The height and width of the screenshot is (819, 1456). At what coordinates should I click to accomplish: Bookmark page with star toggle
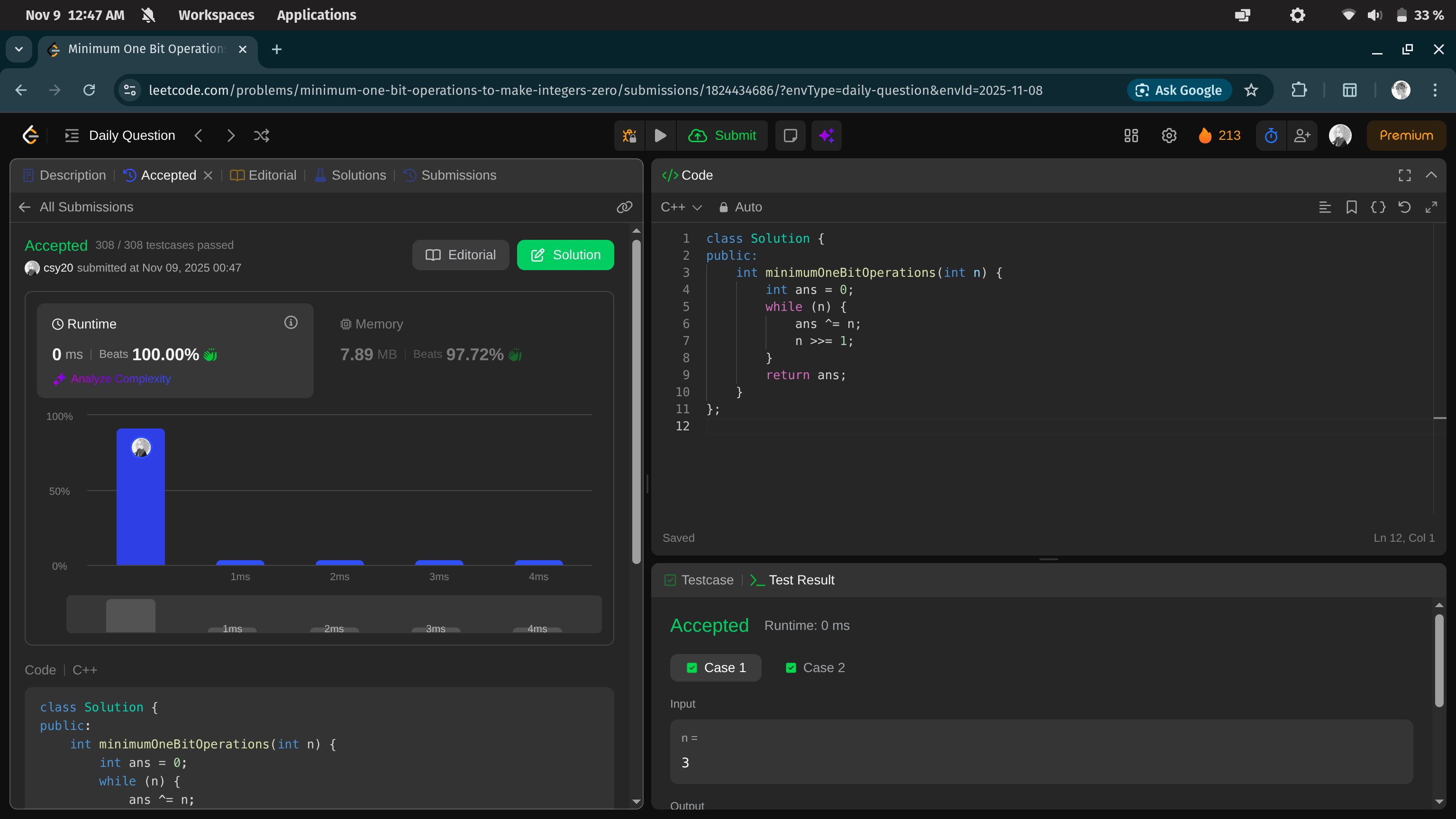(1251, 91)
